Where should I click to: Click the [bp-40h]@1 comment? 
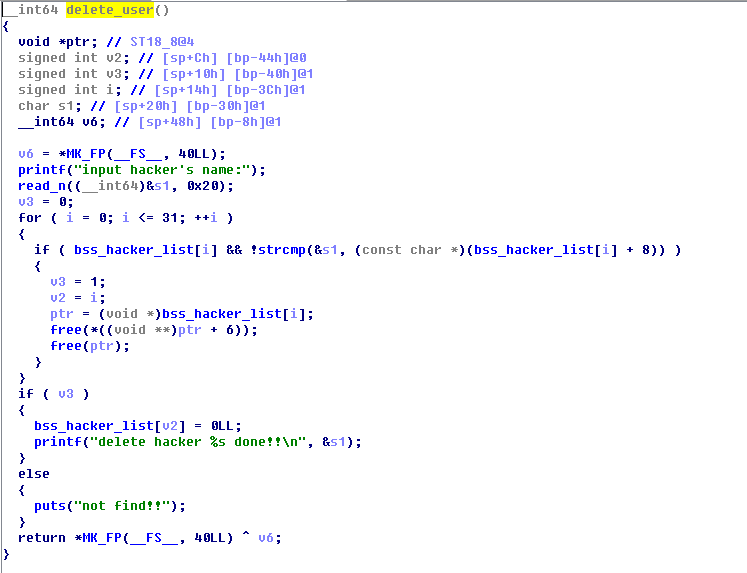tap(274, 74)
